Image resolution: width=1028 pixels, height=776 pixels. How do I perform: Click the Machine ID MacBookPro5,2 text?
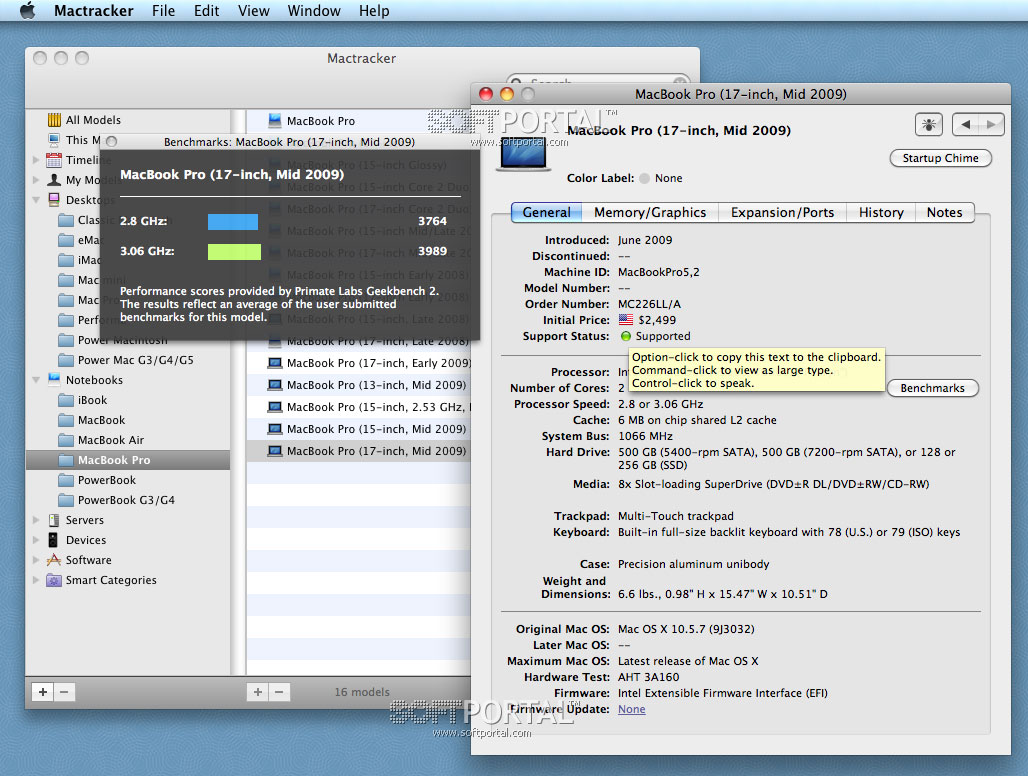[658, 272]
